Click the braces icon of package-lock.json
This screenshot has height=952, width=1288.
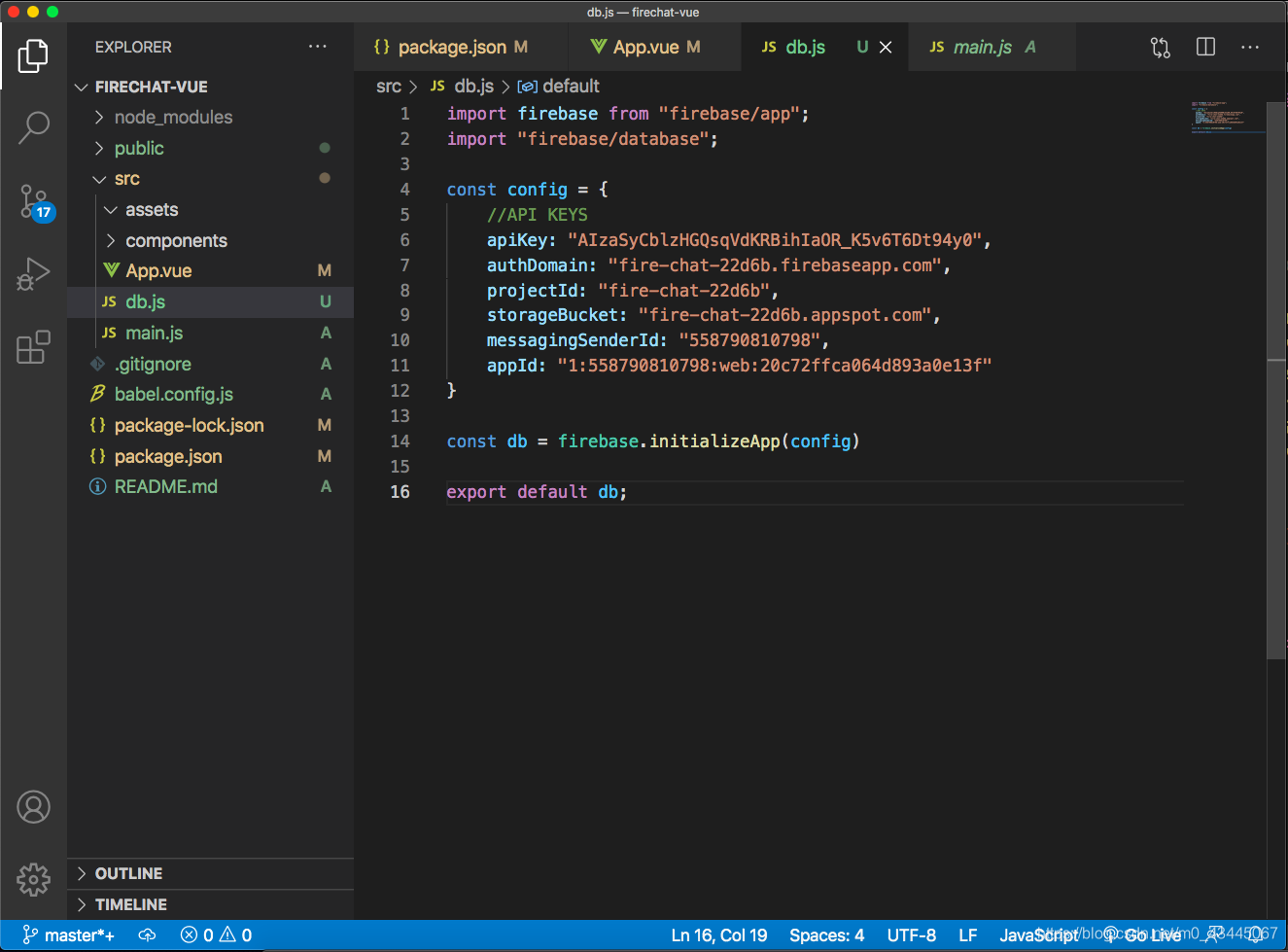97,425
